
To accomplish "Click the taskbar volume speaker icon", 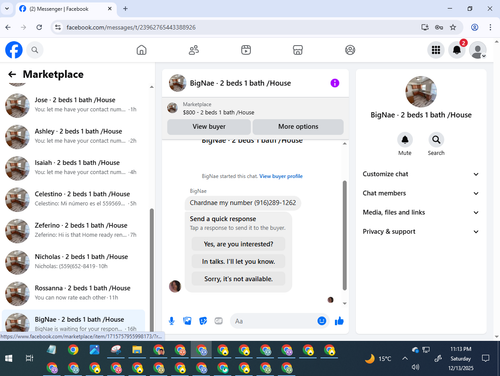I will click(x=415, y=367).
